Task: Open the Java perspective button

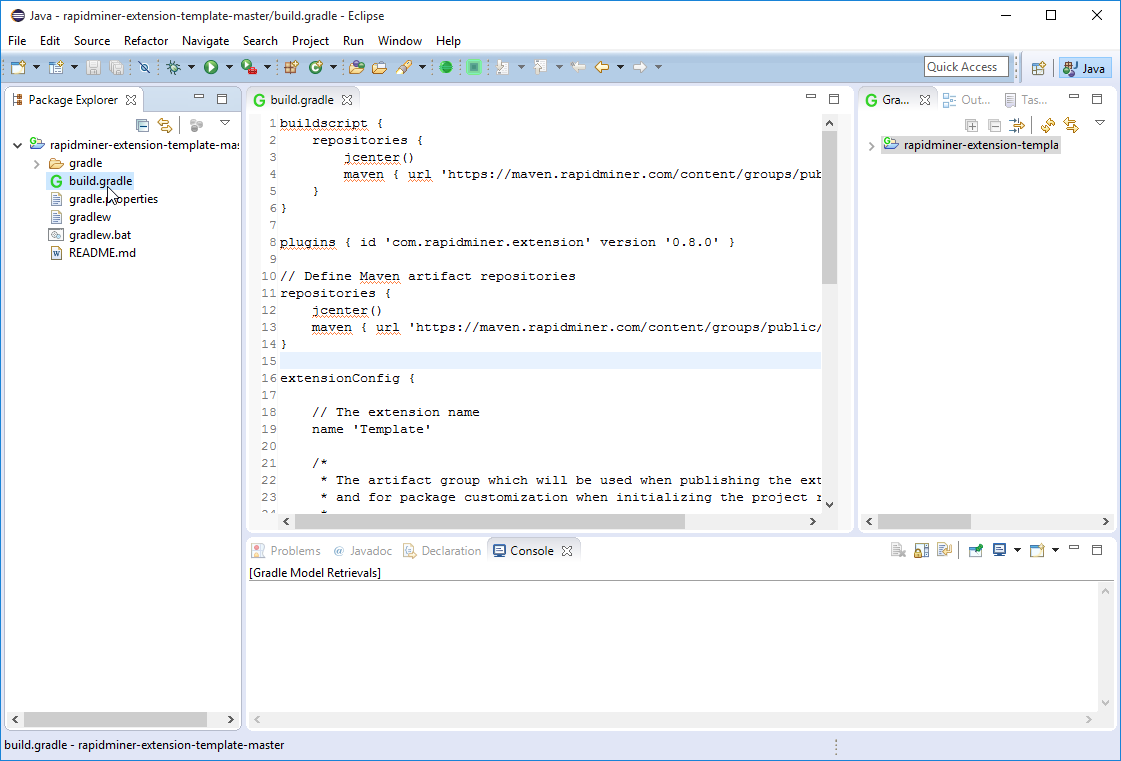Action: pos(1084,67)
